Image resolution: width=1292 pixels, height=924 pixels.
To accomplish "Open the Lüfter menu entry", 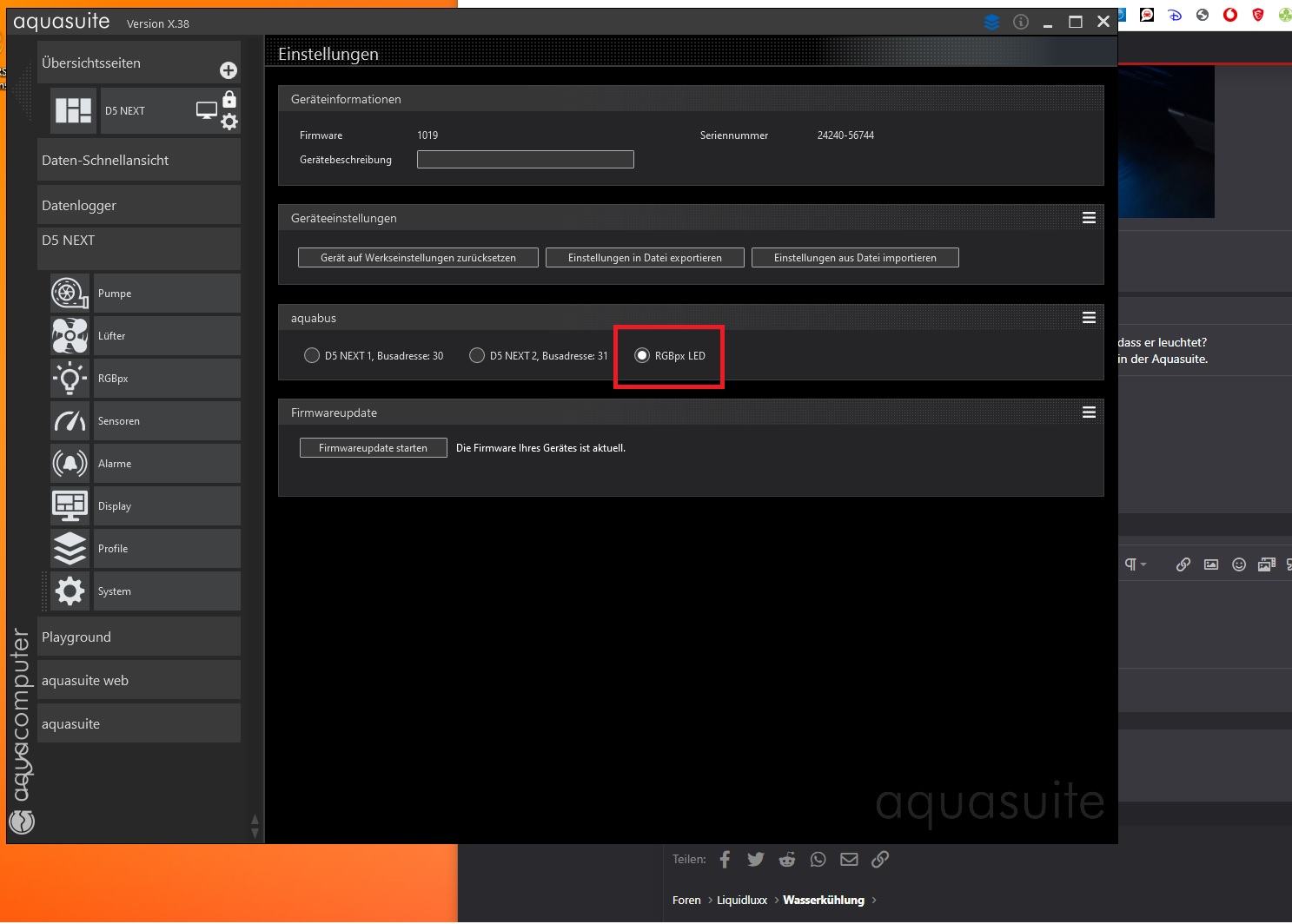I will tap(167, 336).
